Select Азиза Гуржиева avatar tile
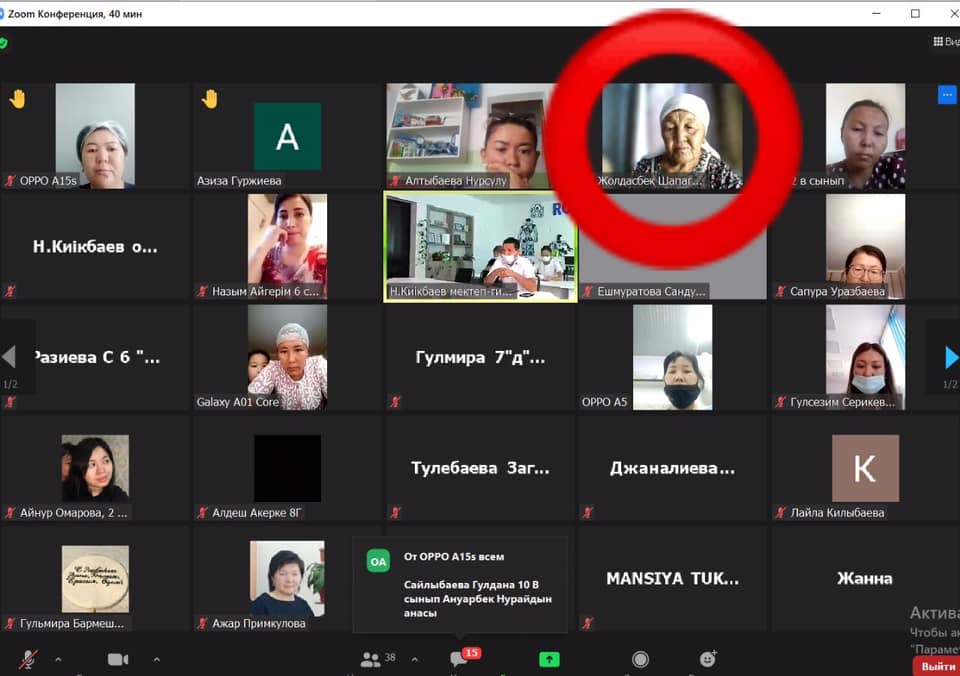This screenshot has width=960, height=676. 287,136
